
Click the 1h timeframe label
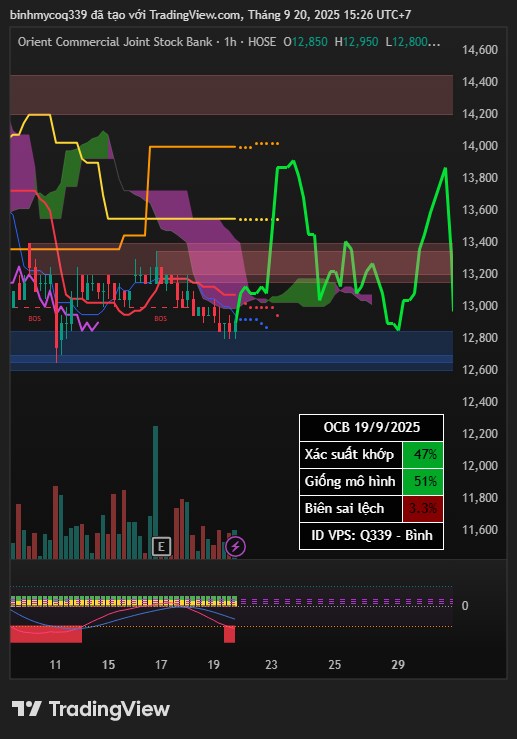(230, 42)
